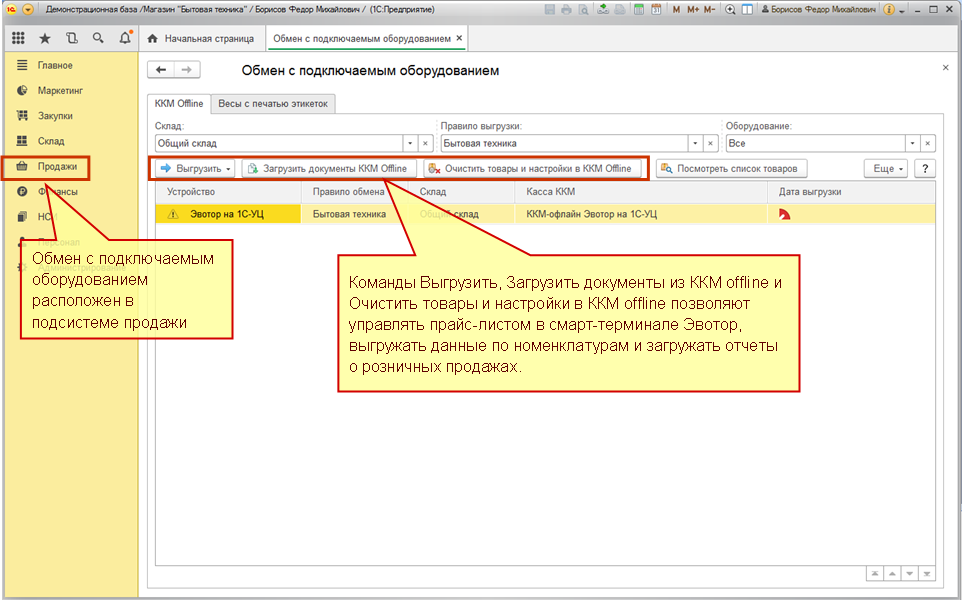Open search with the magnifier icon
The width and height of the screenshot is (963, 601).
coord(98,38)
